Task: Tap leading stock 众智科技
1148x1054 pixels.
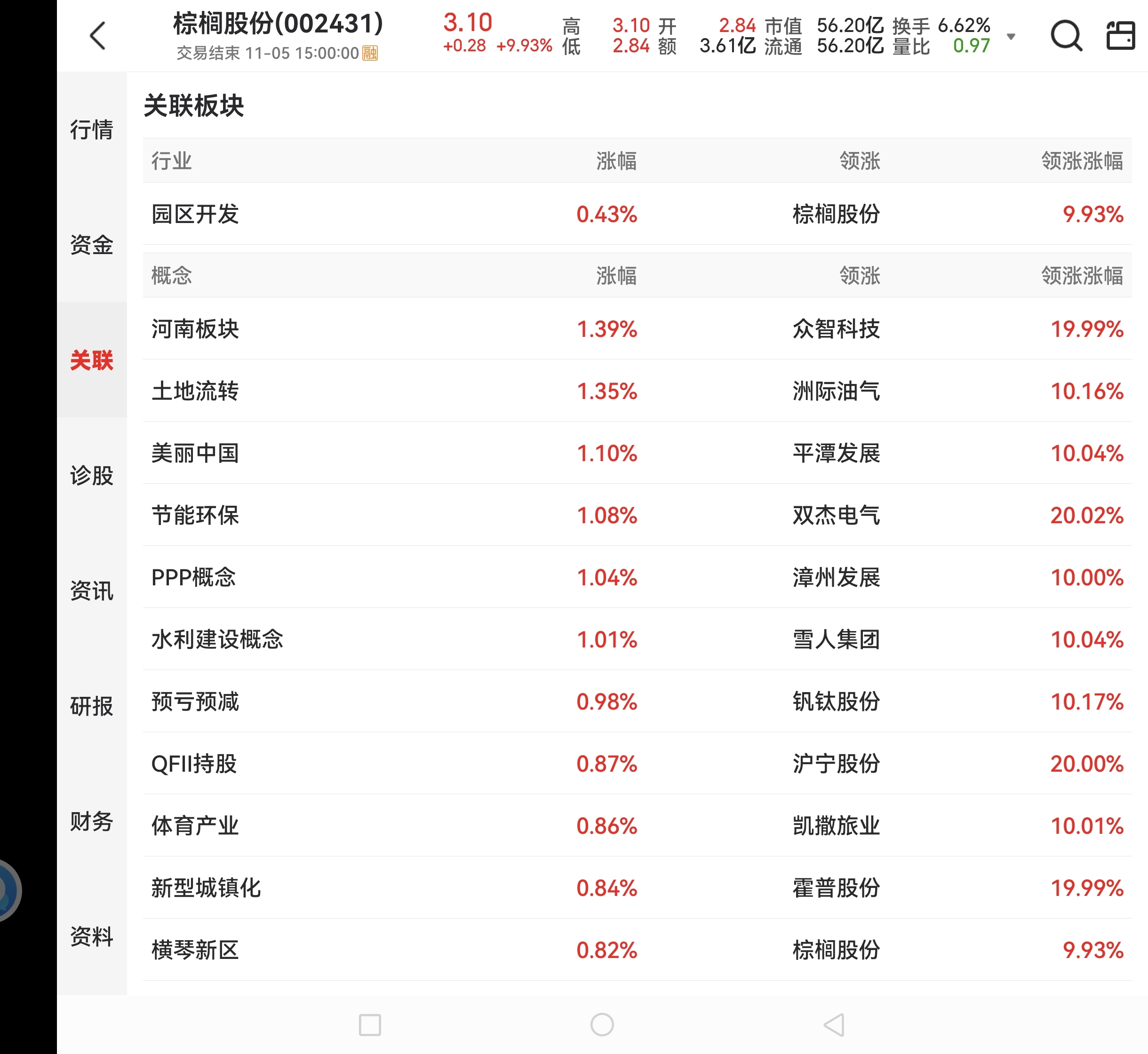Action: point(836,328)
